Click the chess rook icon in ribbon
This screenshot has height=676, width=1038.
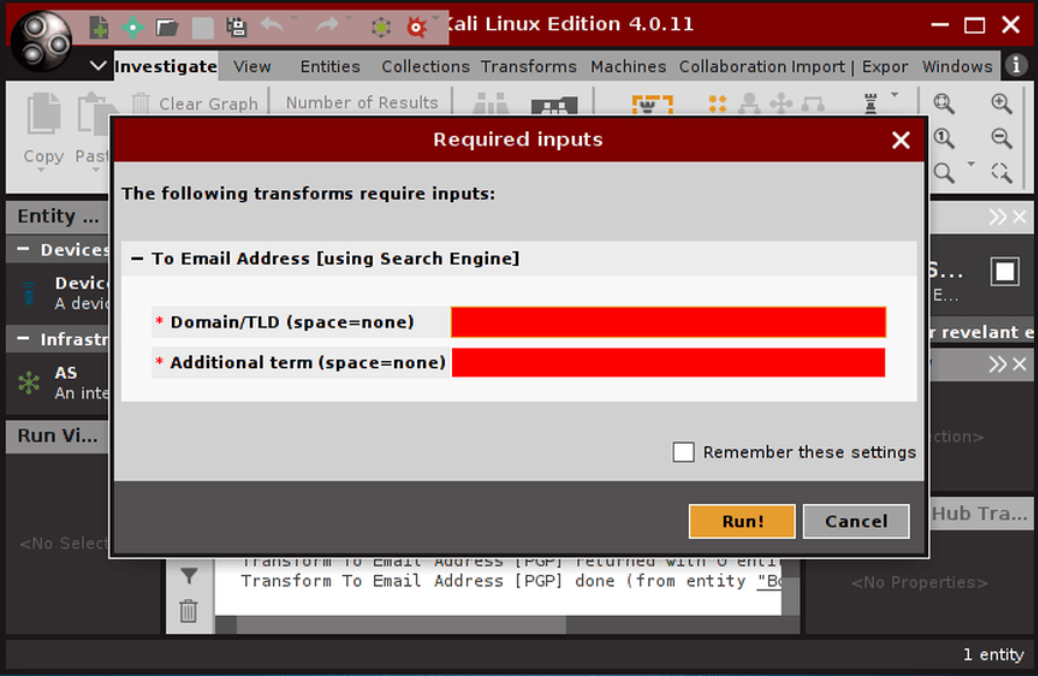click(x=871, y=104)
